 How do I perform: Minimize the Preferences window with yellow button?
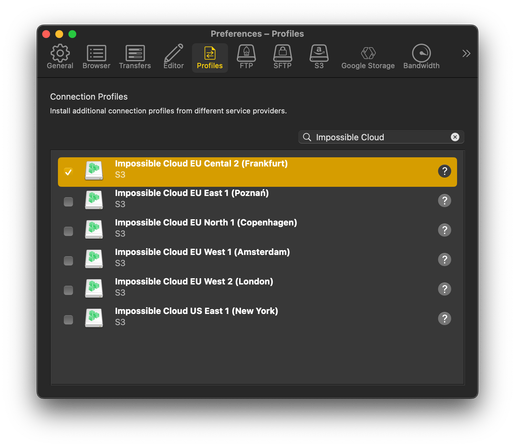coord(59,34)
